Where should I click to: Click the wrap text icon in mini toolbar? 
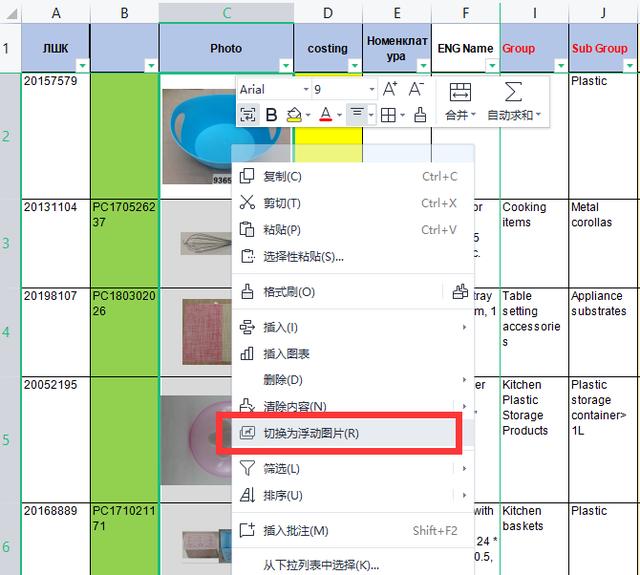pyautogui.click(x=248, y=115)
